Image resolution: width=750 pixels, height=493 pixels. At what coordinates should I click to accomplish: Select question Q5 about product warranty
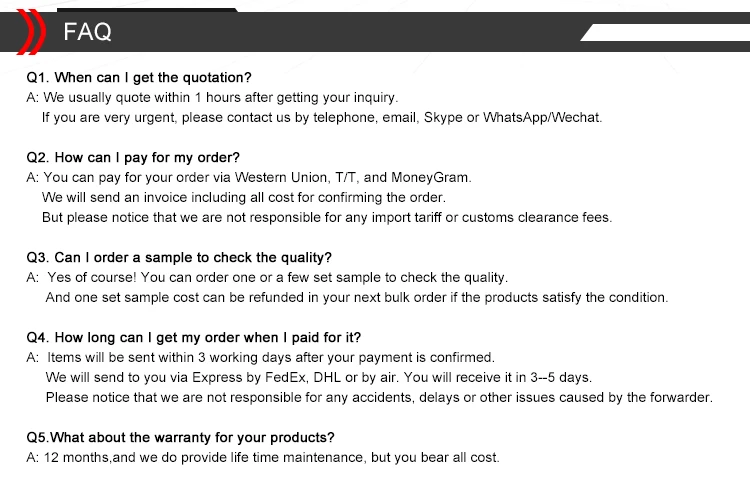[x=180, y=437]
